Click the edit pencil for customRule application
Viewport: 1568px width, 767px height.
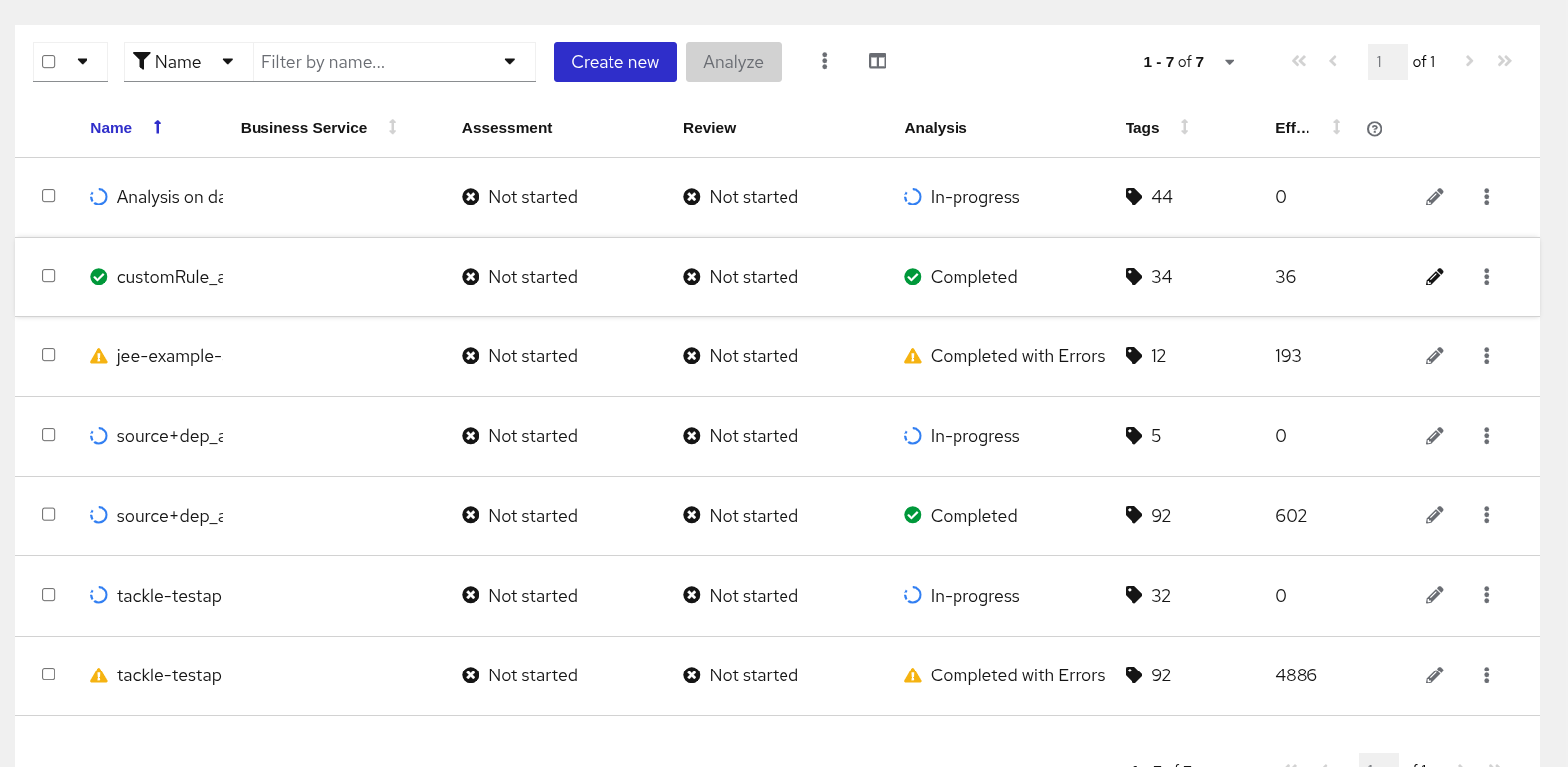coord(1434,277)
